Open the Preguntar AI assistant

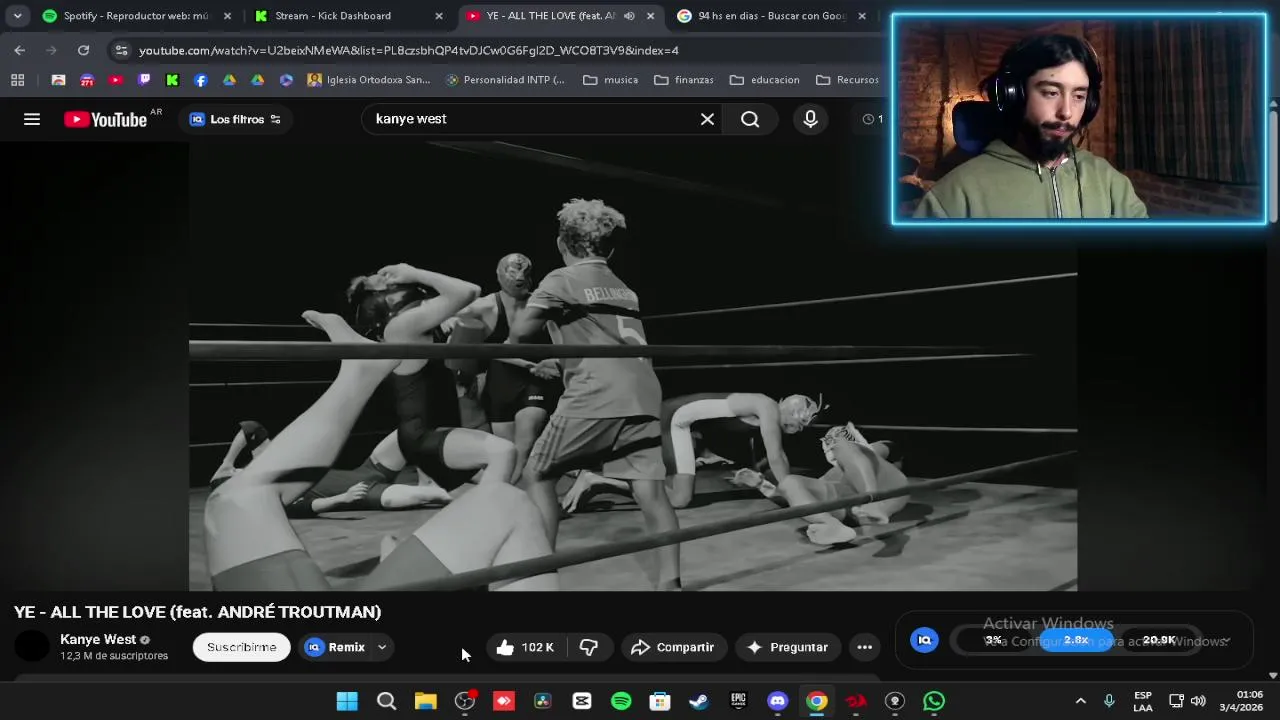tap(787, 647)
